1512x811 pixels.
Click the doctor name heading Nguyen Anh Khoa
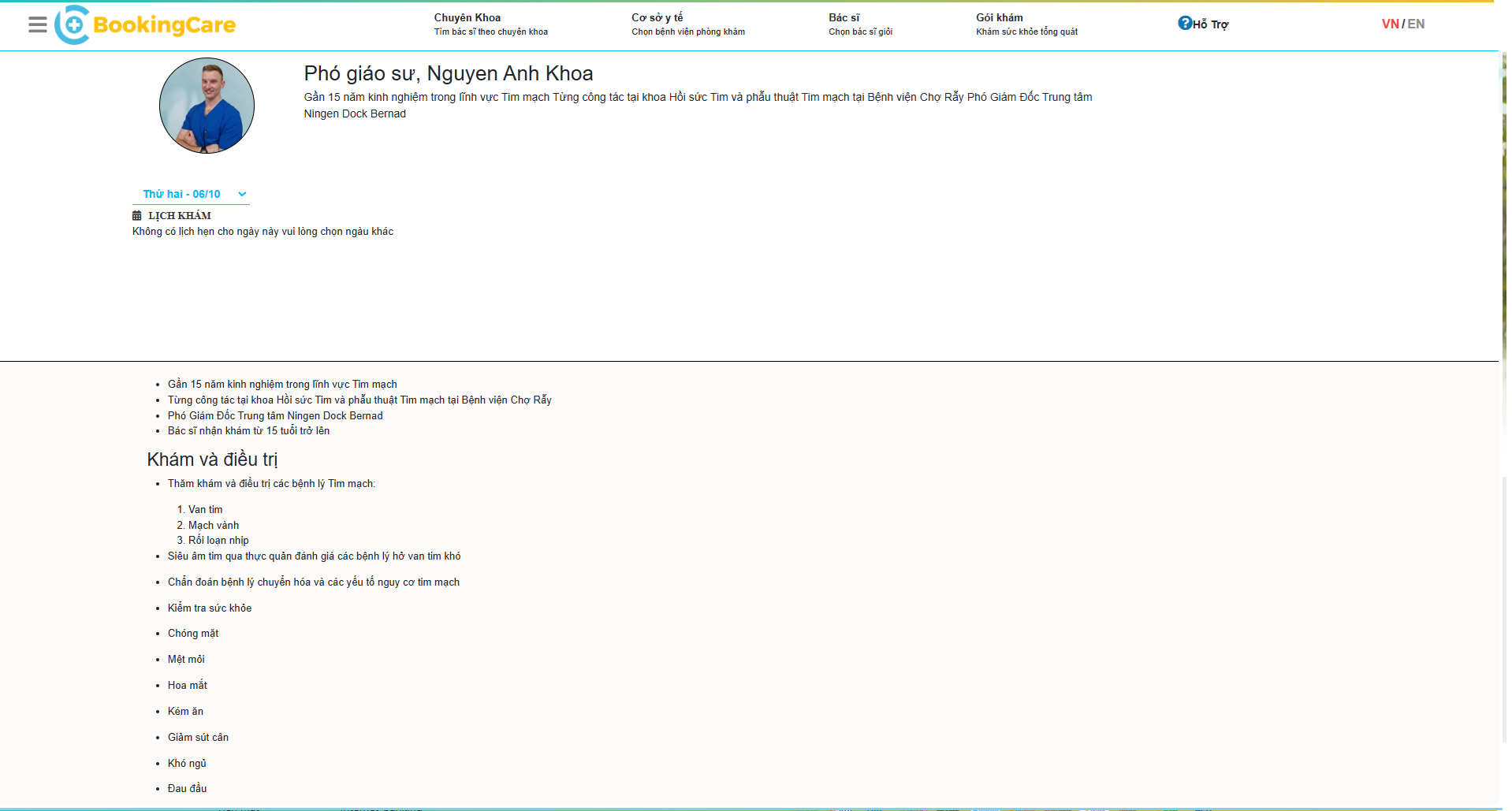(x=448, y=73)
